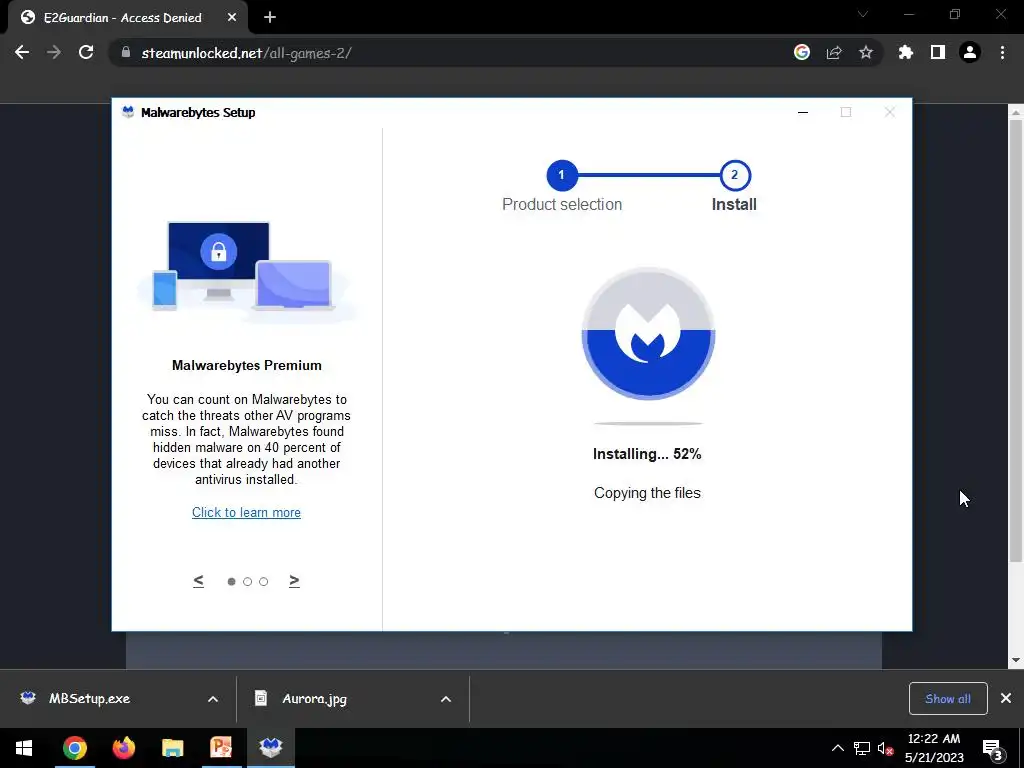
Task: Open Chrome extensions puzzle icon
Action: tap(906, 52)
